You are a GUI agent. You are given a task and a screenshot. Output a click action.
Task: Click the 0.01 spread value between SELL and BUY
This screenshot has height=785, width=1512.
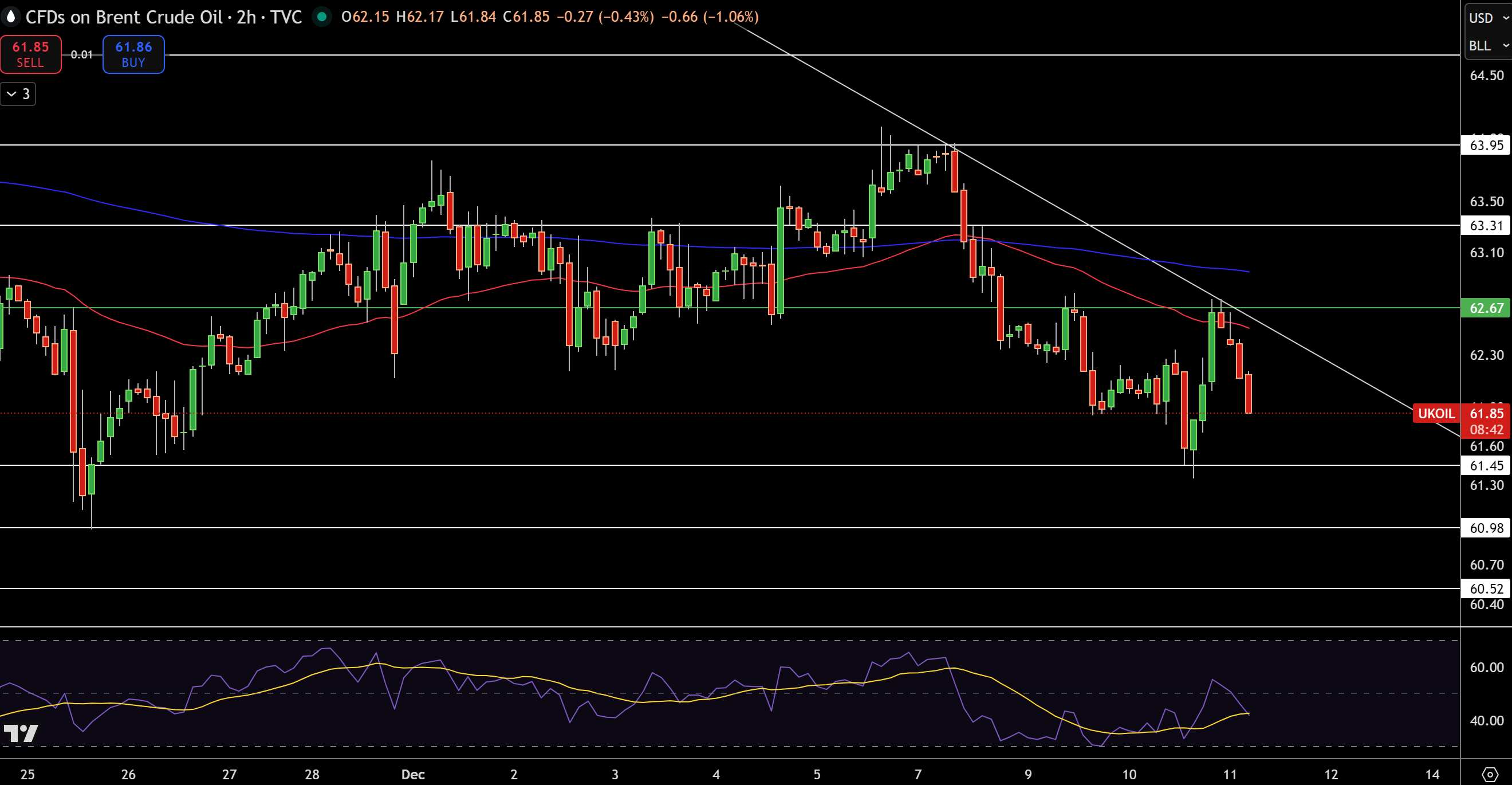pyautogui.click(x=82, y=54)
